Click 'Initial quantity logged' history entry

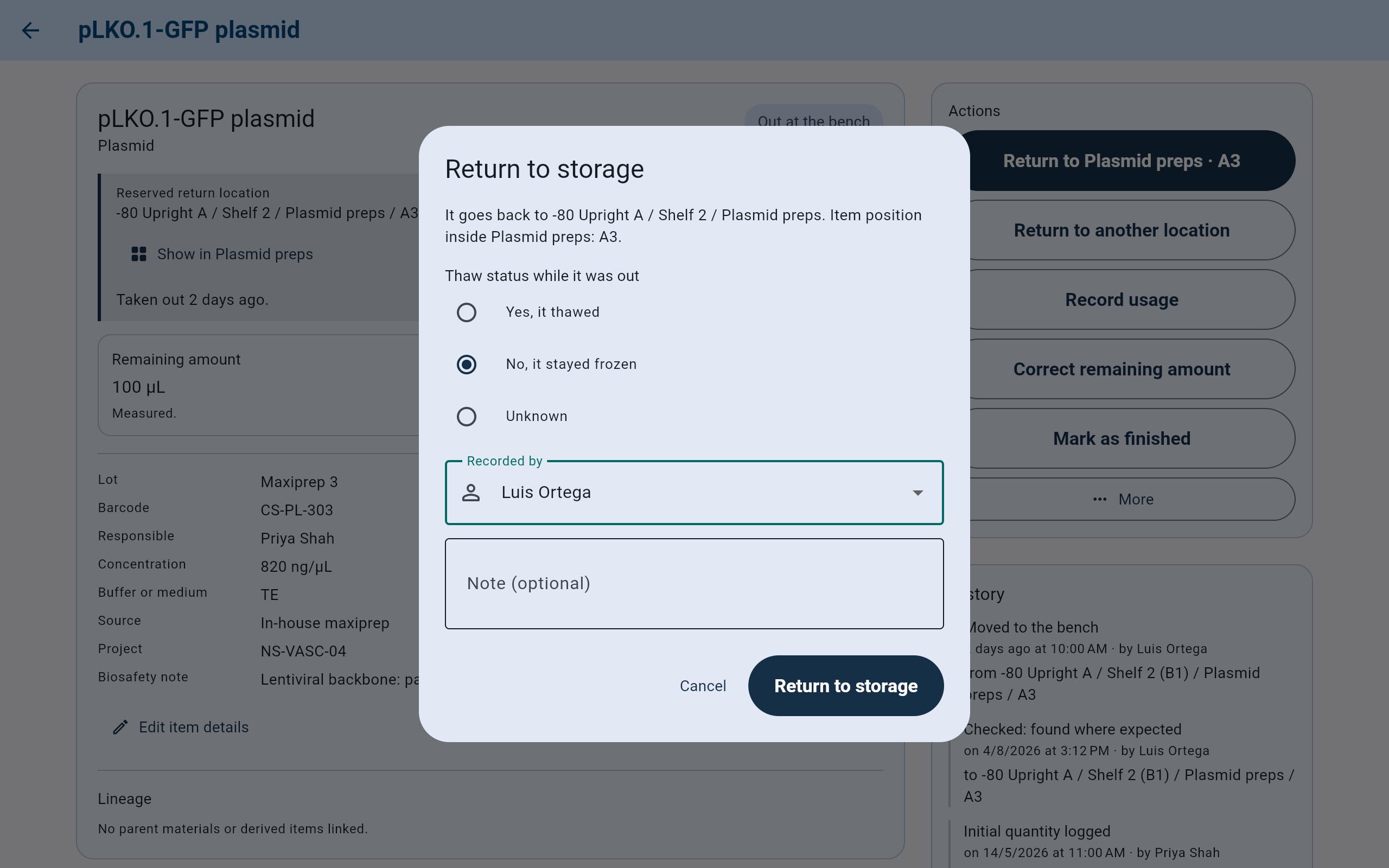tap(1036, 831)
